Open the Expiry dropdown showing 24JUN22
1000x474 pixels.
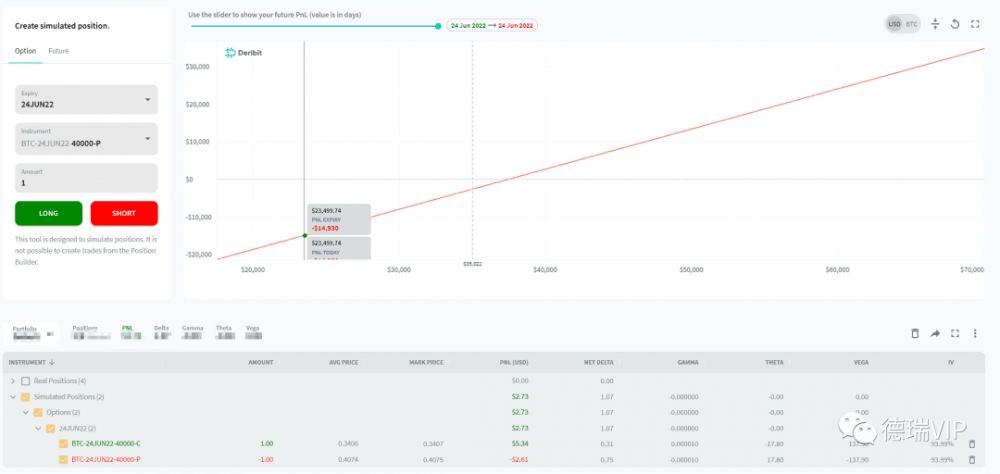coord(86,99)
